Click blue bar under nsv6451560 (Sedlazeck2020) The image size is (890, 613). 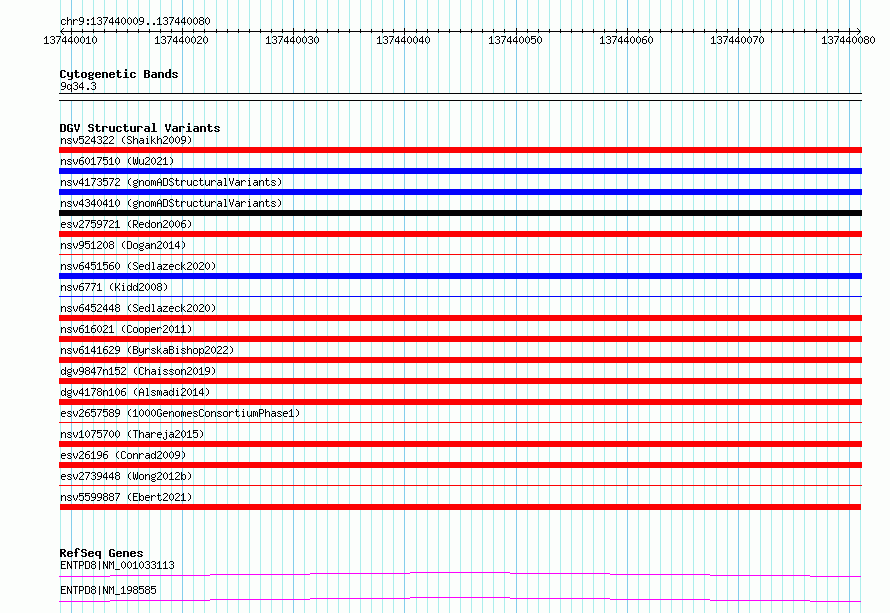pyautogui.click(x=460, y=276)
